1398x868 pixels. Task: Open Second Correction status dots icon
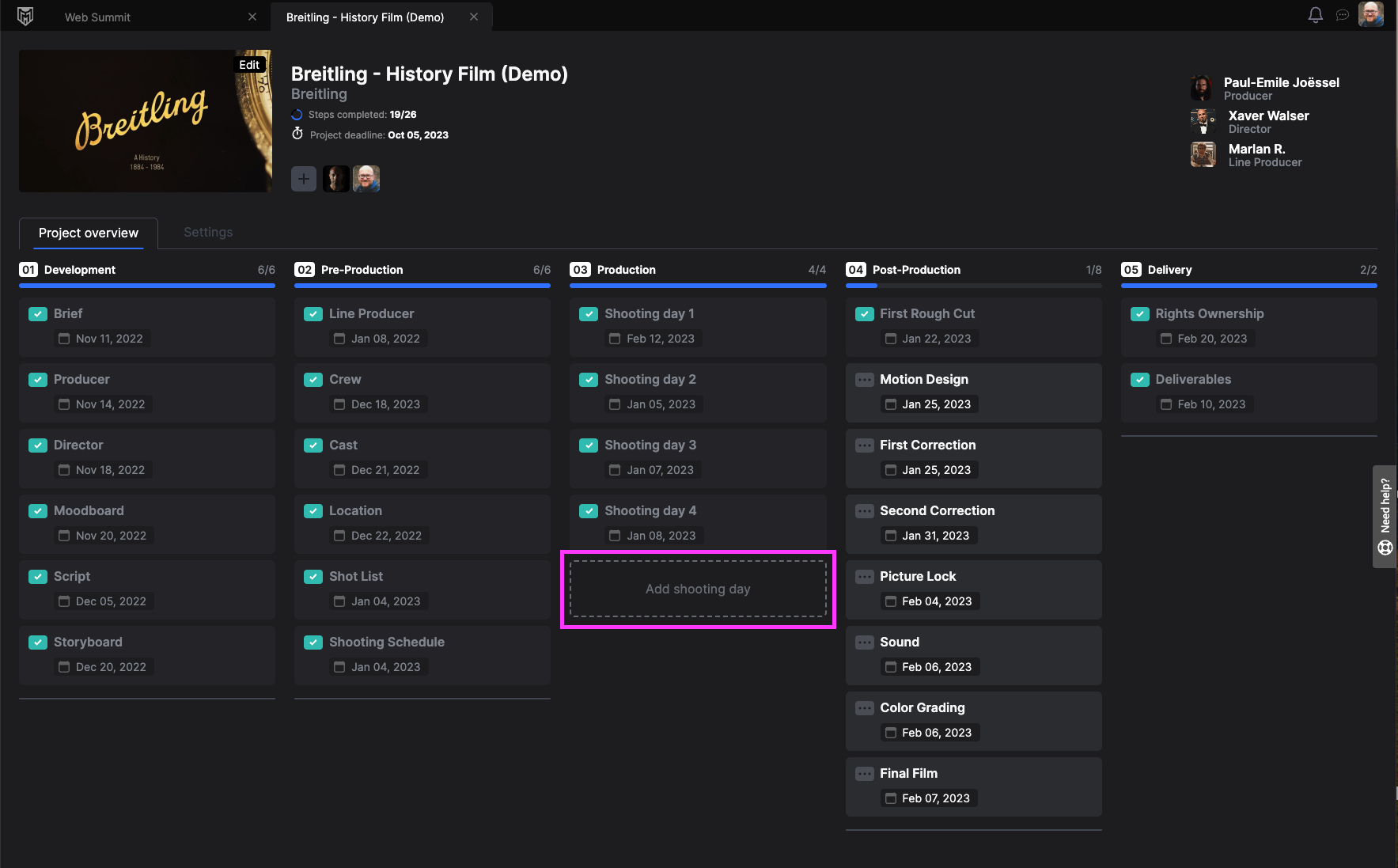[865, 511]
